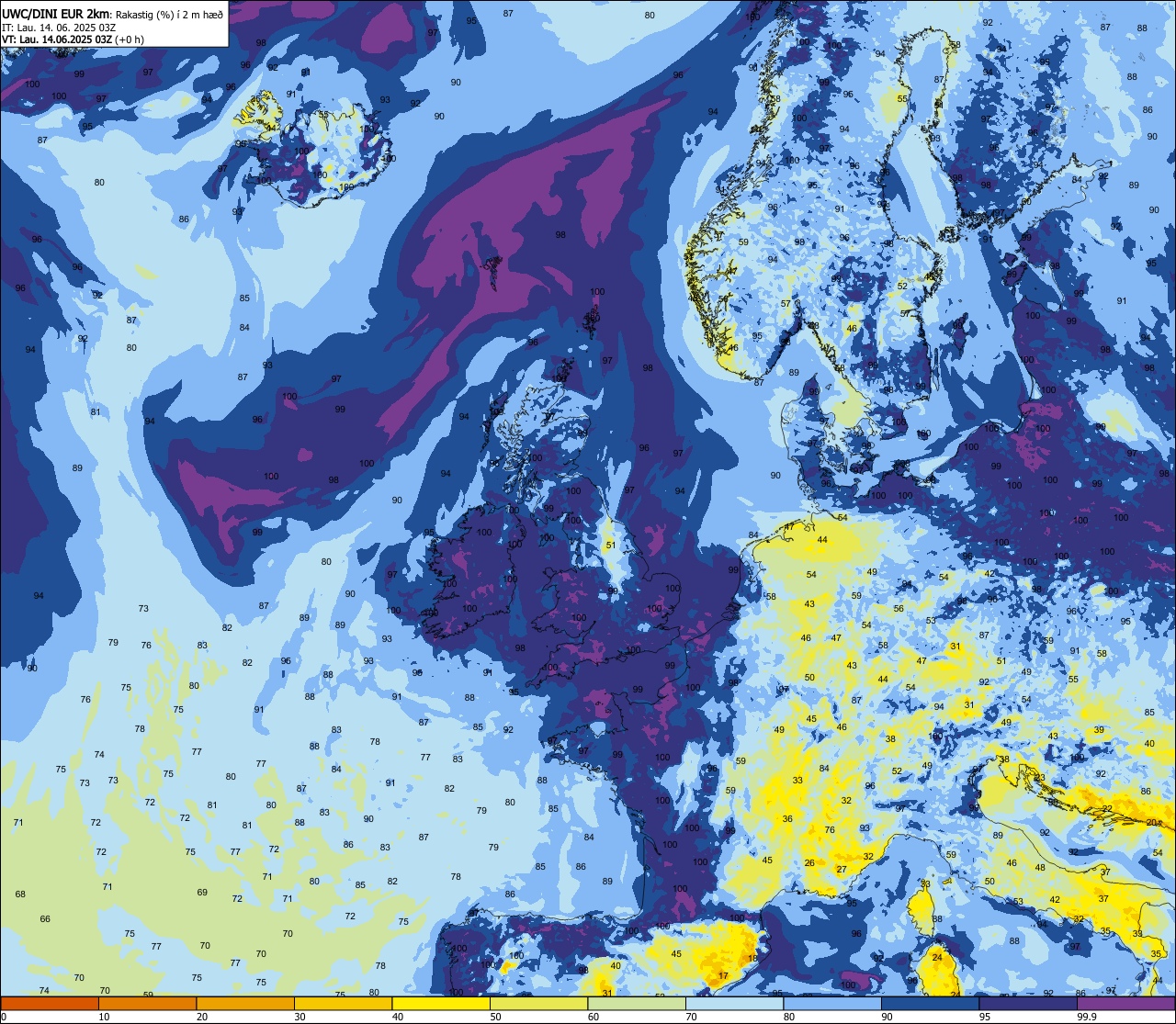Click the 0–10% dark orange legend swatch
Screen dimensions: 1176x1024
click(50, 1003)
